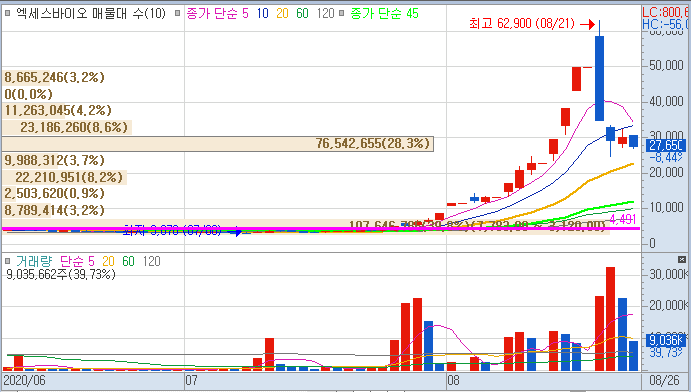Screen dimensions: 691x392
Task: Select the blue 10 moving average label
Action: click(x=263, y=14)
